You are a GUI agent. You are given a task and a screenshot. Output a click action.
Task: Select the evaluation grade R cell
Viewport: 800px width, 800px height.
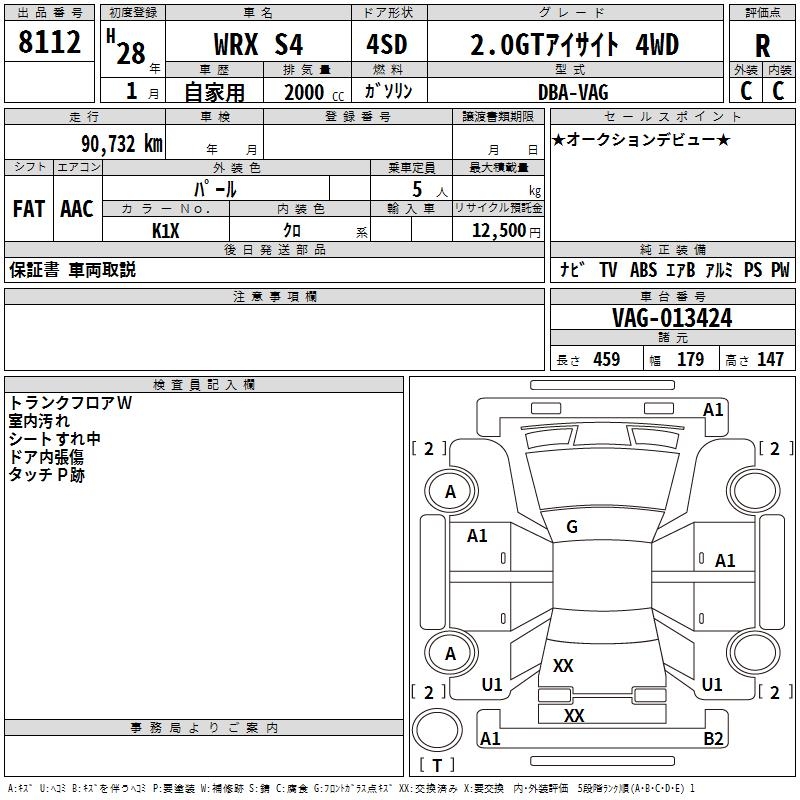(762, 45)
